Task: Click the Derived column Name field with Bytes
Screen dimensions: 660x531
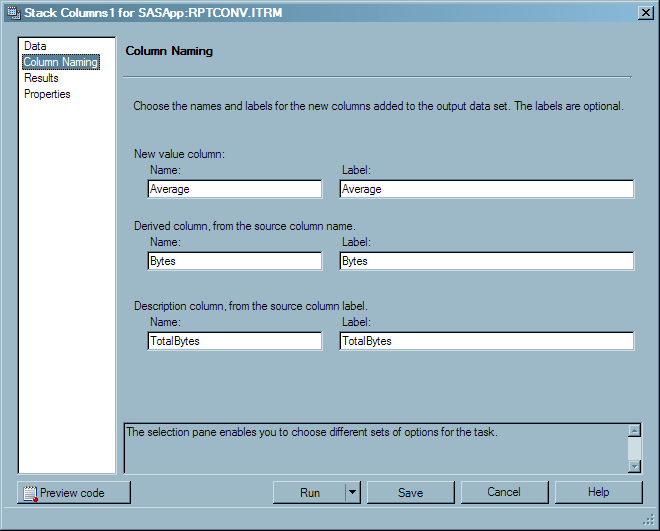Action: click(x=235, y=261)
